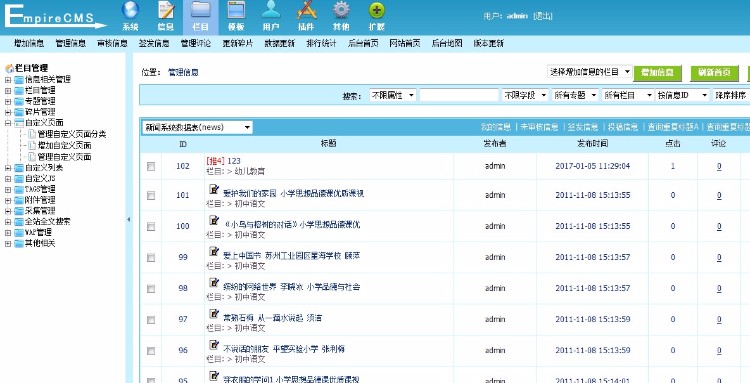Image resolution: width=750 pixels, height=383 pixels.
Task: Tick the checkbox for article ID 100
Action: click(x=151, y=226)
